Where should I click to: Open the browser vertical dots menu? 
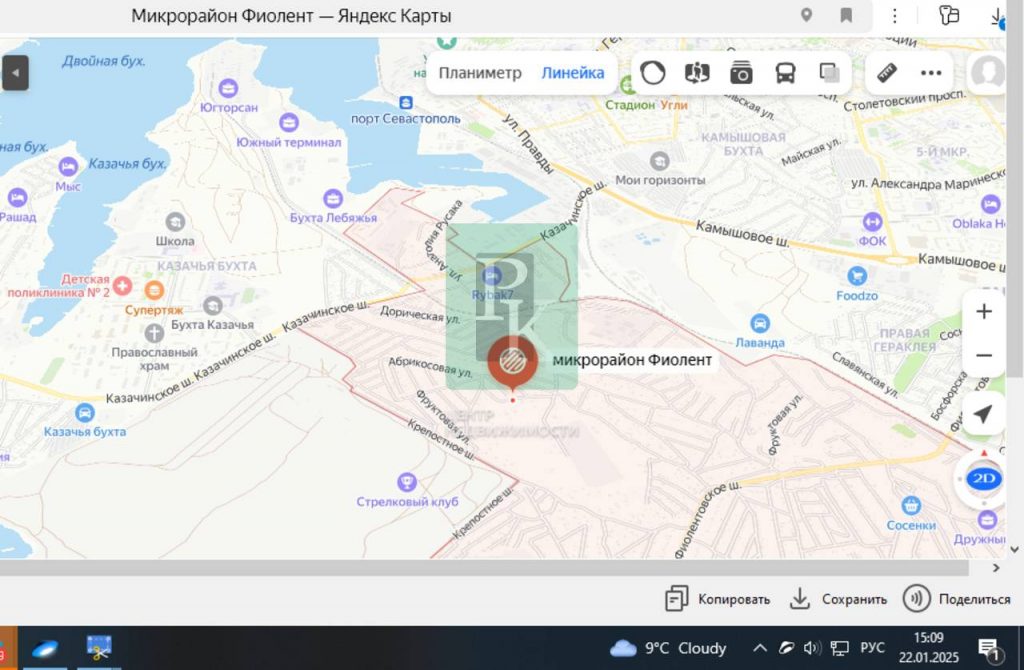(x=895, y=15)
